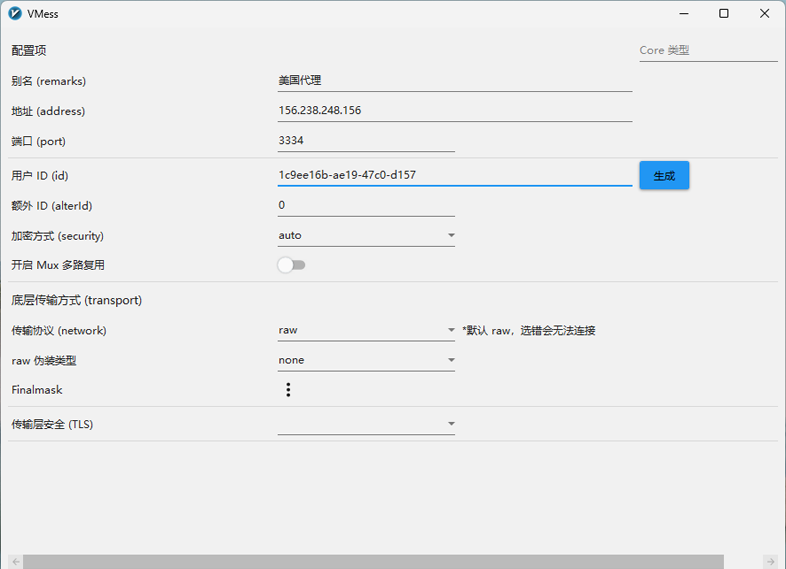The image size is (786, 569).
Task: Open the Core 类型 selector
Action: pyautogui.click(x=708, y=50)
